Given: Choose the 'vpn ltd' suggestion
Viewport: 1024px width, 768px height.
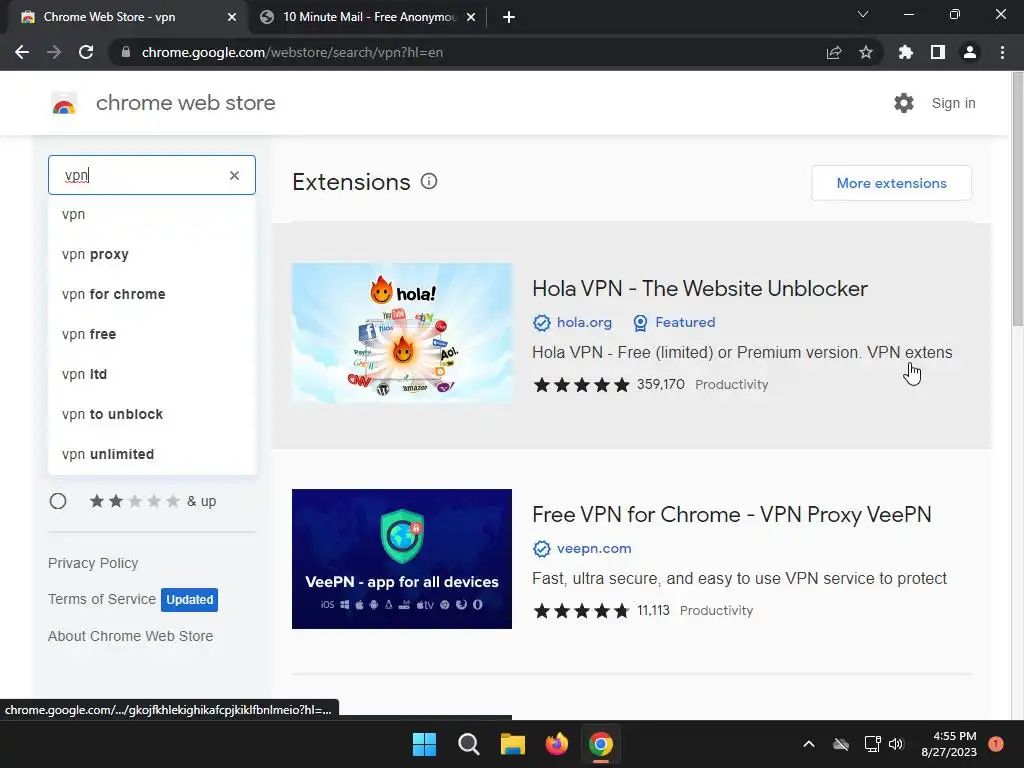Looking at the screenshot, I should [x=152, y=374].
